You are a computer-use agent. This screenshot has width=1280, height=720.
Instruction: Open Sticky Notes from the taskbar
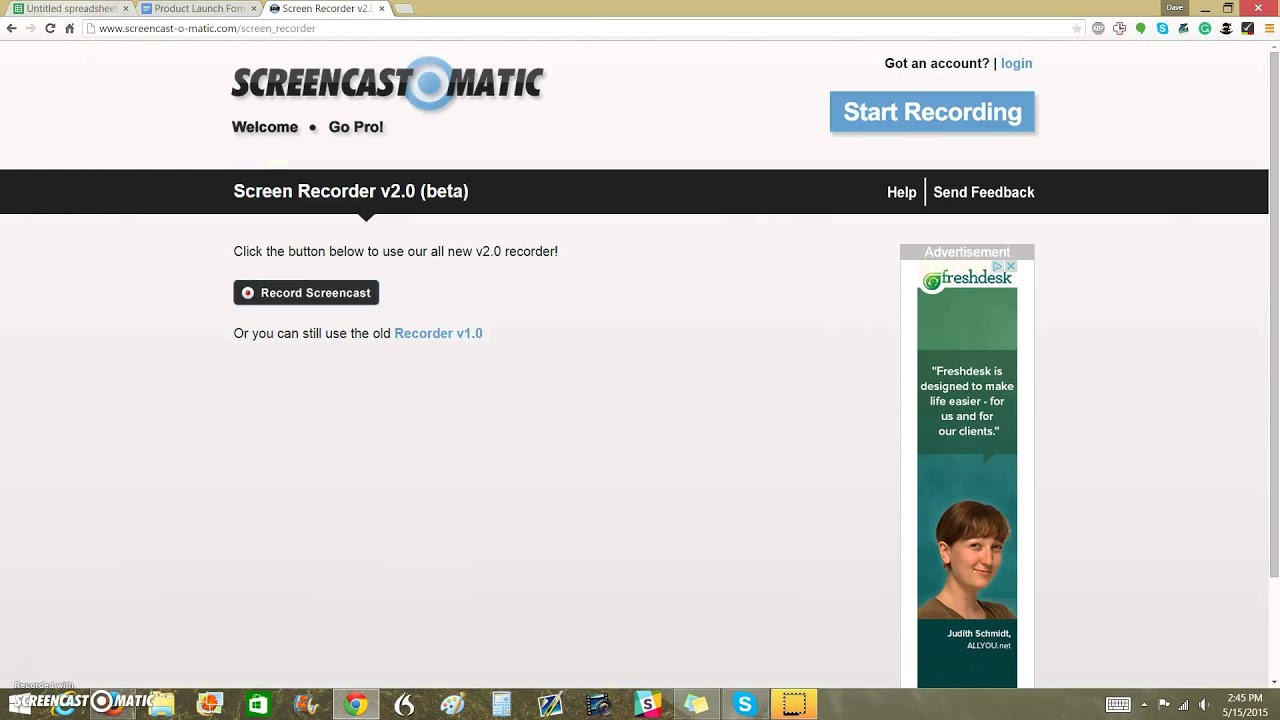pos(696,705)
